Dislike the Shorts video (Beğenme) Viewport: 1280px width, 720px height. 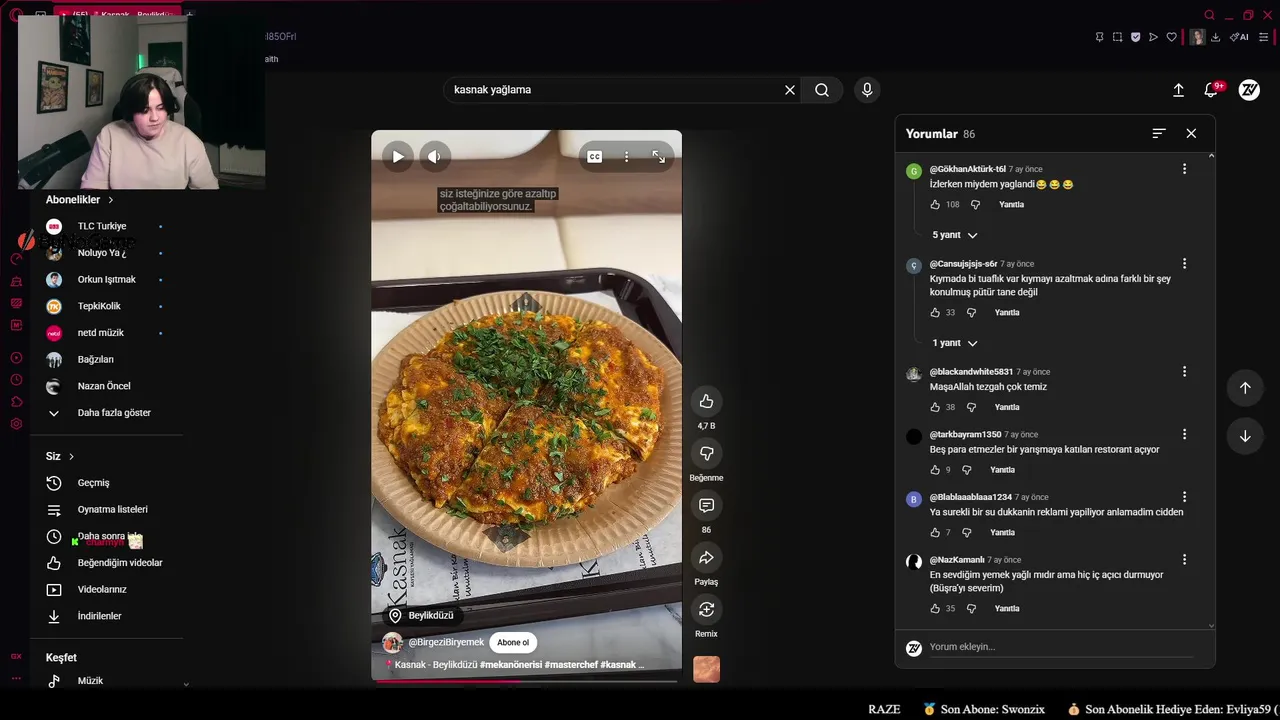(x=706, y=453)
